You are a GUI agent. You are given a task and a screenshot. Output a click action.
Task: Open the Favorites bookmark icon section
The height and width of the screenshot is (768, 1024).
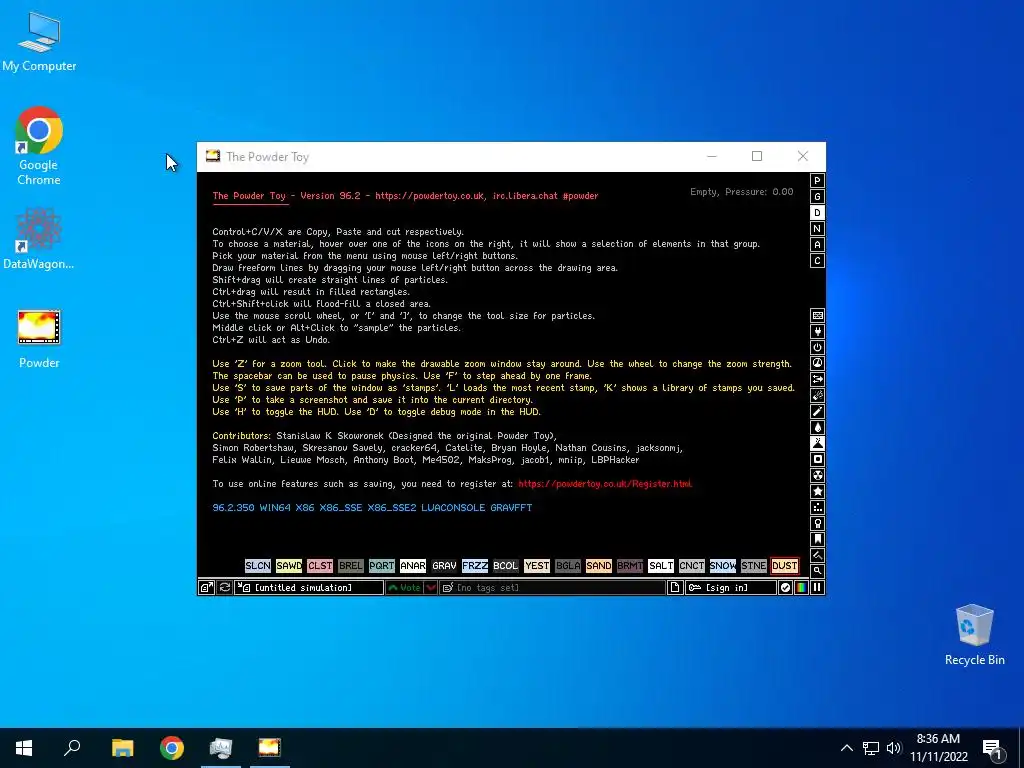817,539
